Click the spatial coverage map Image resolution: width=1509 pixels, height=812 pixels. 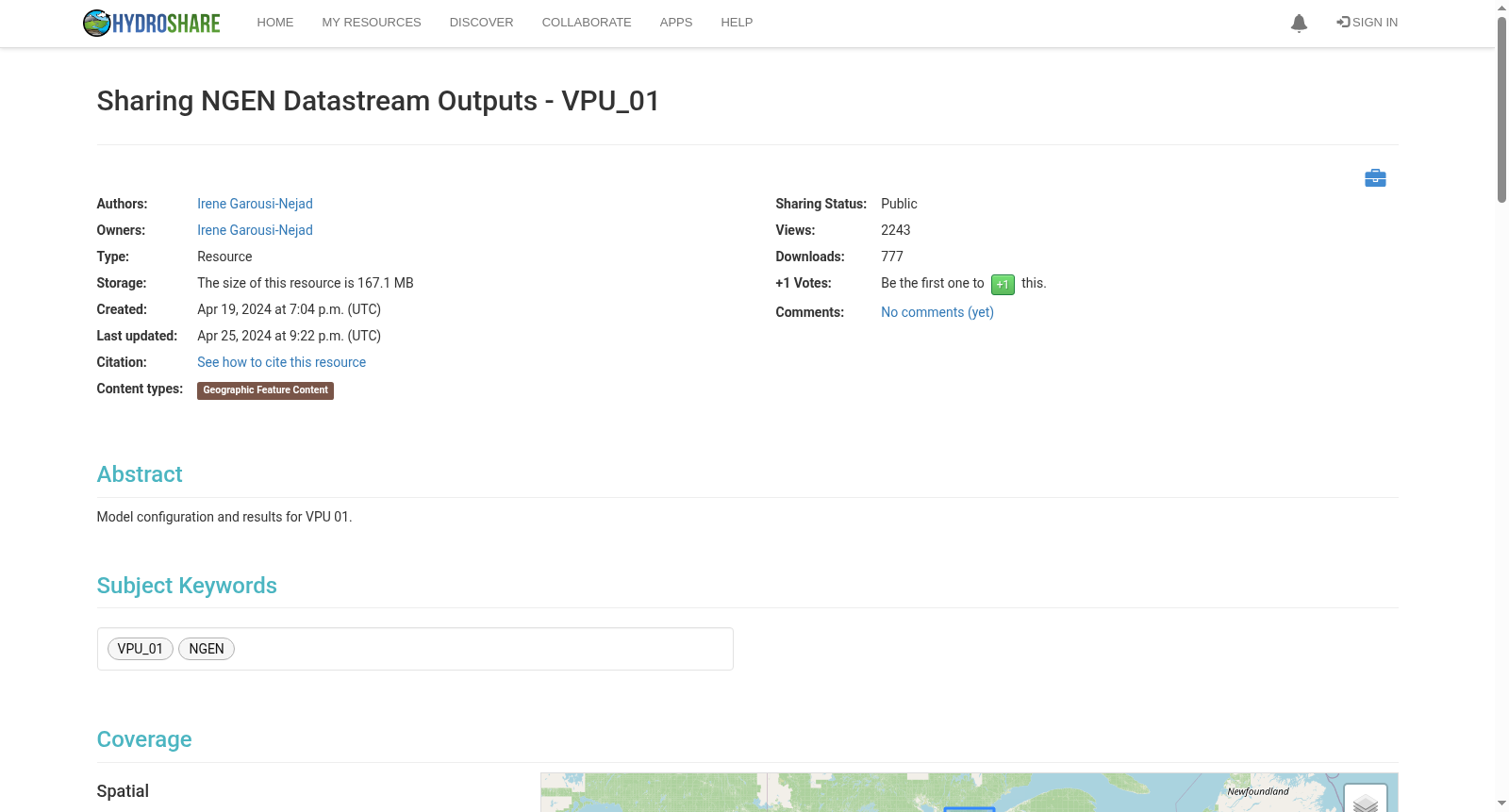pyautogui.click(x=969, y=792)
